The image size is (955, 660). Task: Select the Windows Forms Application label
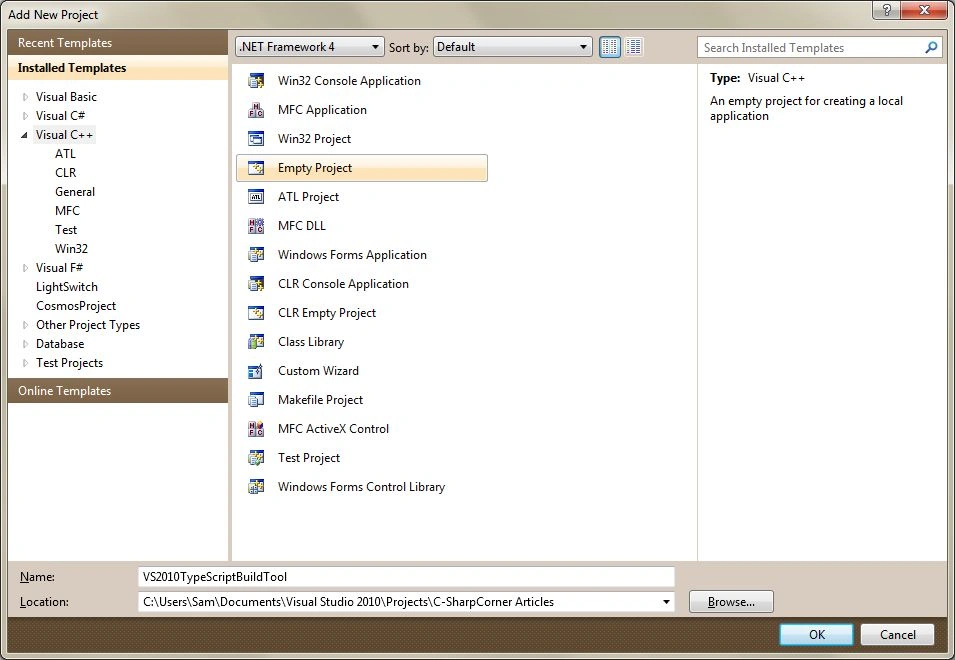[352, 255]
